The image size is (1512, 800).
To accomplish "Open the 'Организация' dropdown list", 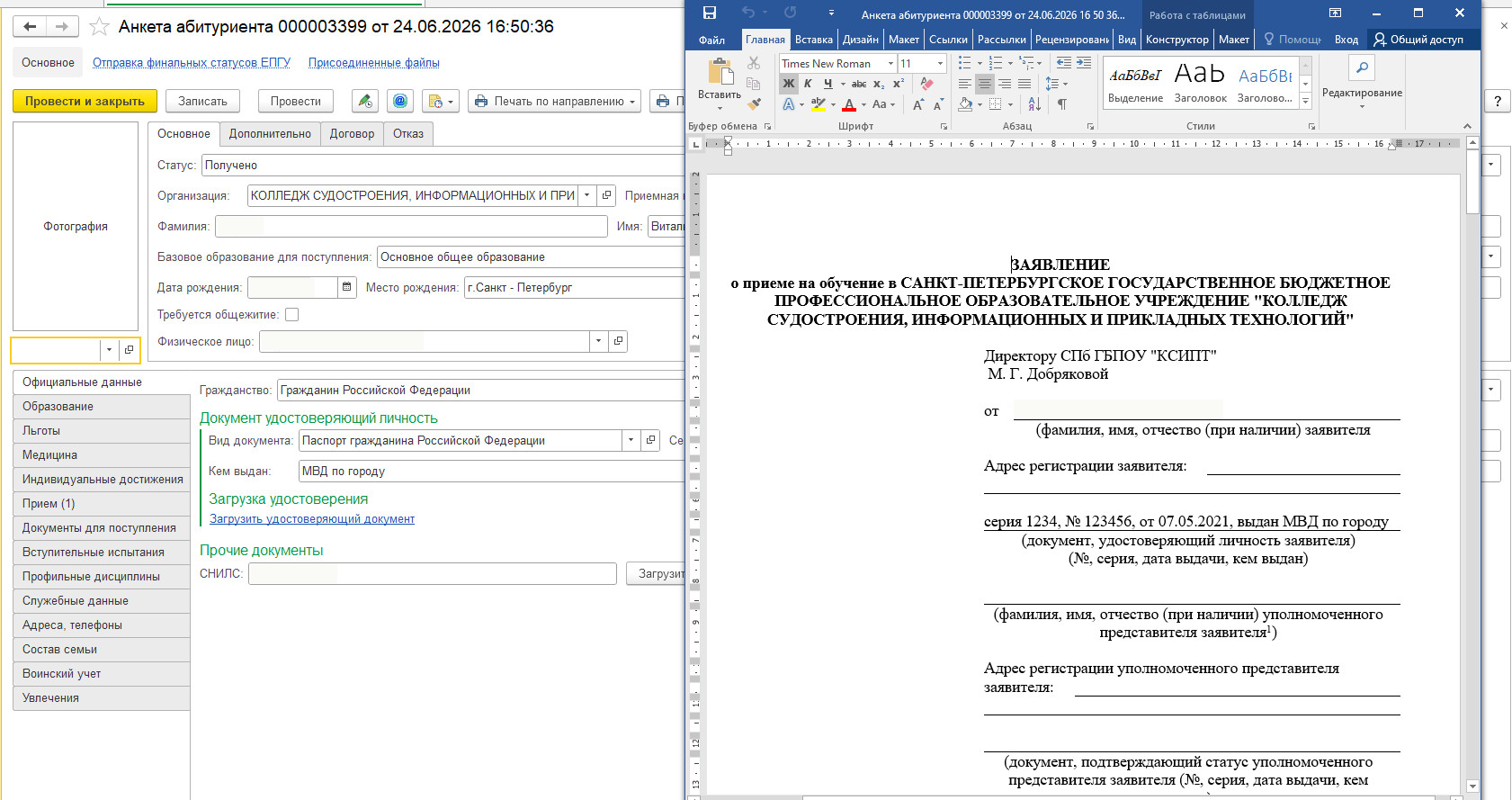I will click(586, 195).
